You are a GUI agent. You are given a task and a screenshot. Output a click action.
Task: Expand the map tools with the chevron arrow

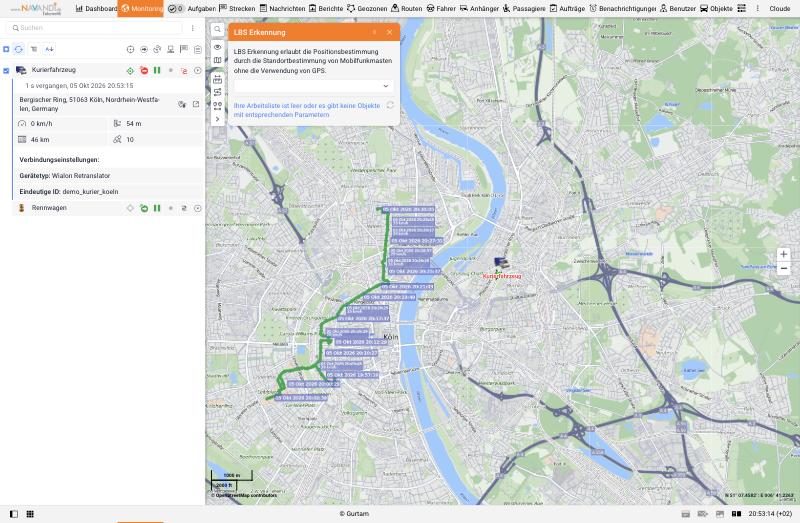point(217,119)
